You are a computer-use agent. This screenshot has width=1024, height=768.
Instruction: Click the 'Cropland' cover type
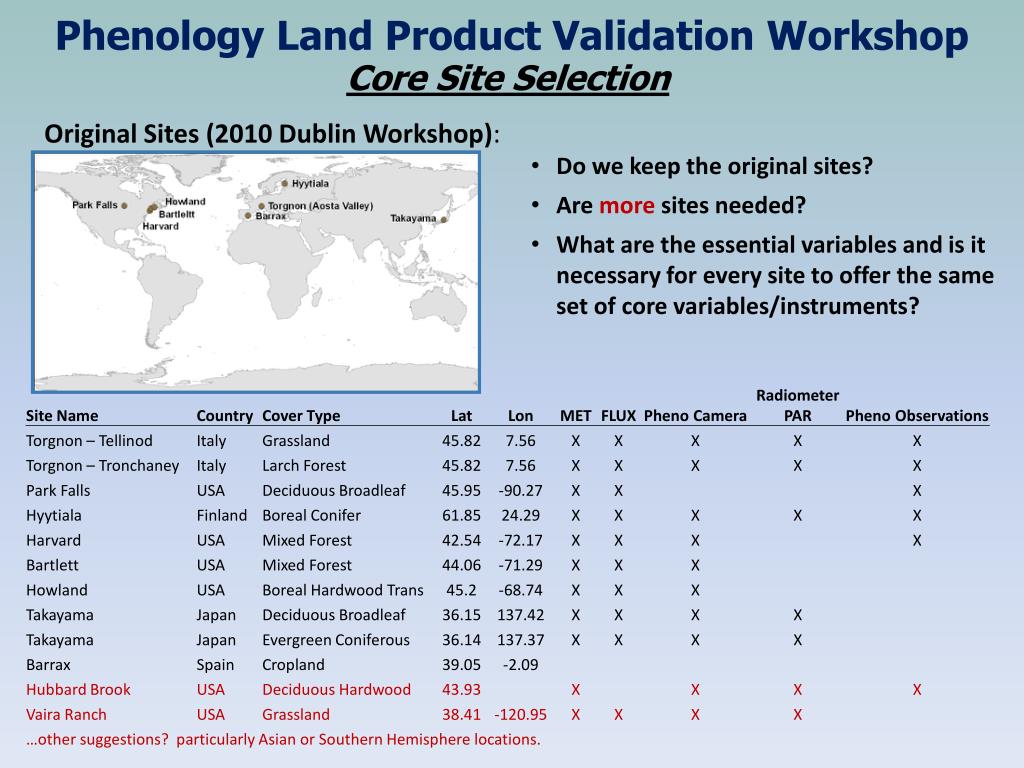coord(293,665)
